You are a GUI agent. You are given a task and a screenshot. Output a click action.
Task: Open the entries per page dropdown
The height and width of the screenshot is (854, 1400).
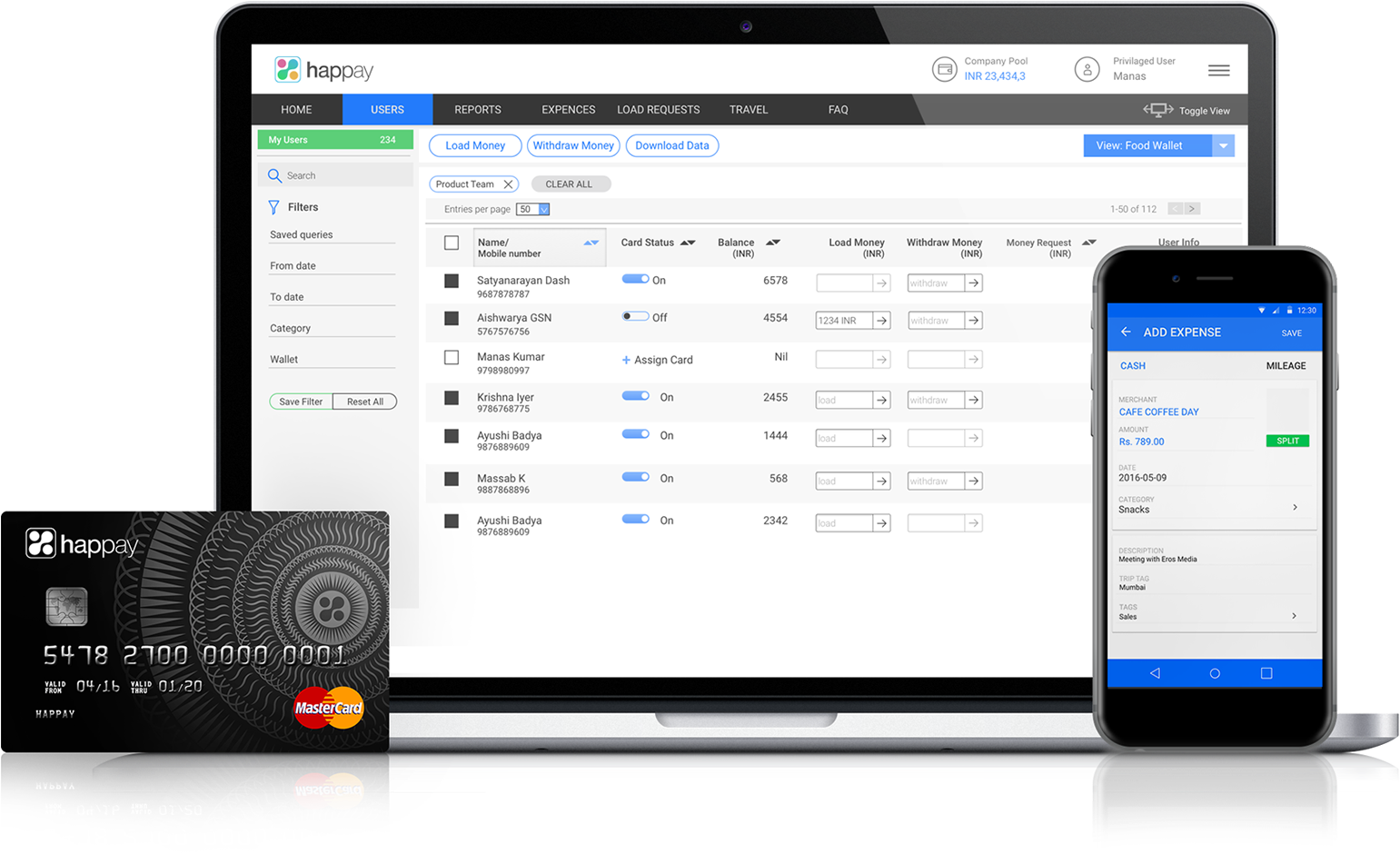(x=533, y=209)
